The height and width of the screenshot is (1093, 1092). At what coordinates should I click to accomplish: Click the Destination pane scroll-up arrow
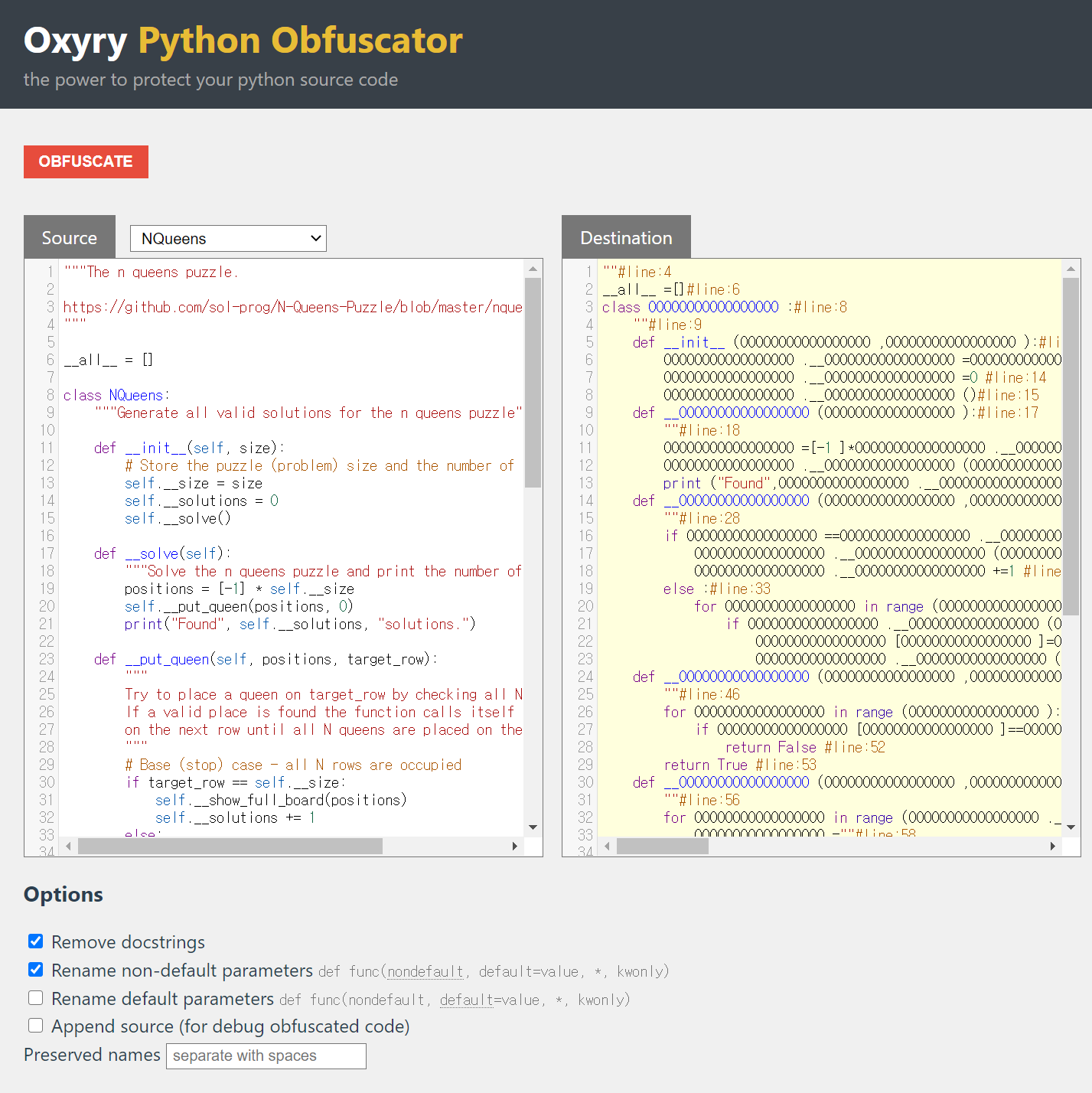click(x=1071, y=269)
